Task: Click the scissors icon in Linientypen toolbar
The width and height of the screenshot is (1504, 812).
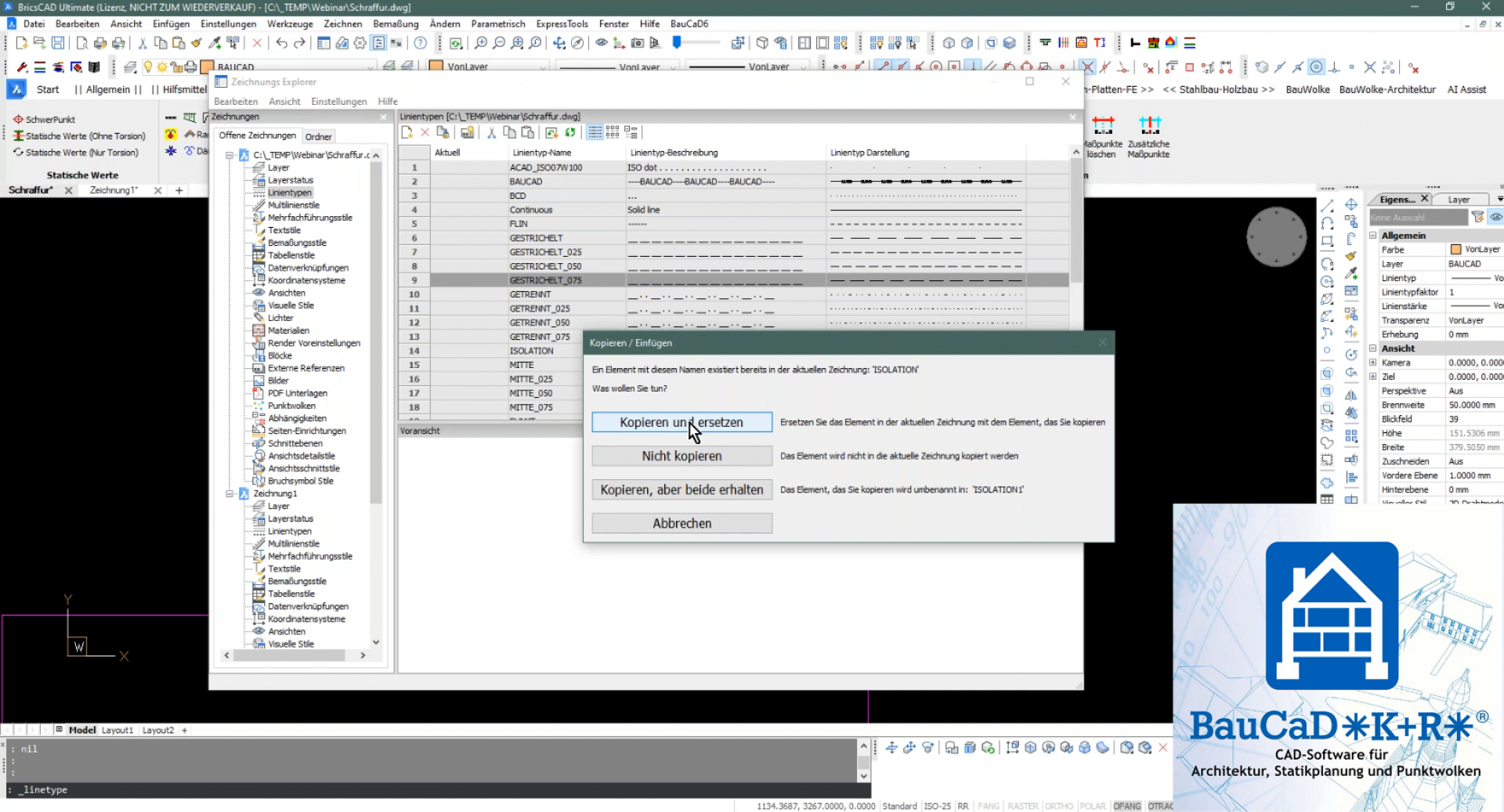Action: pyautogui.click(x=491, y=132)
